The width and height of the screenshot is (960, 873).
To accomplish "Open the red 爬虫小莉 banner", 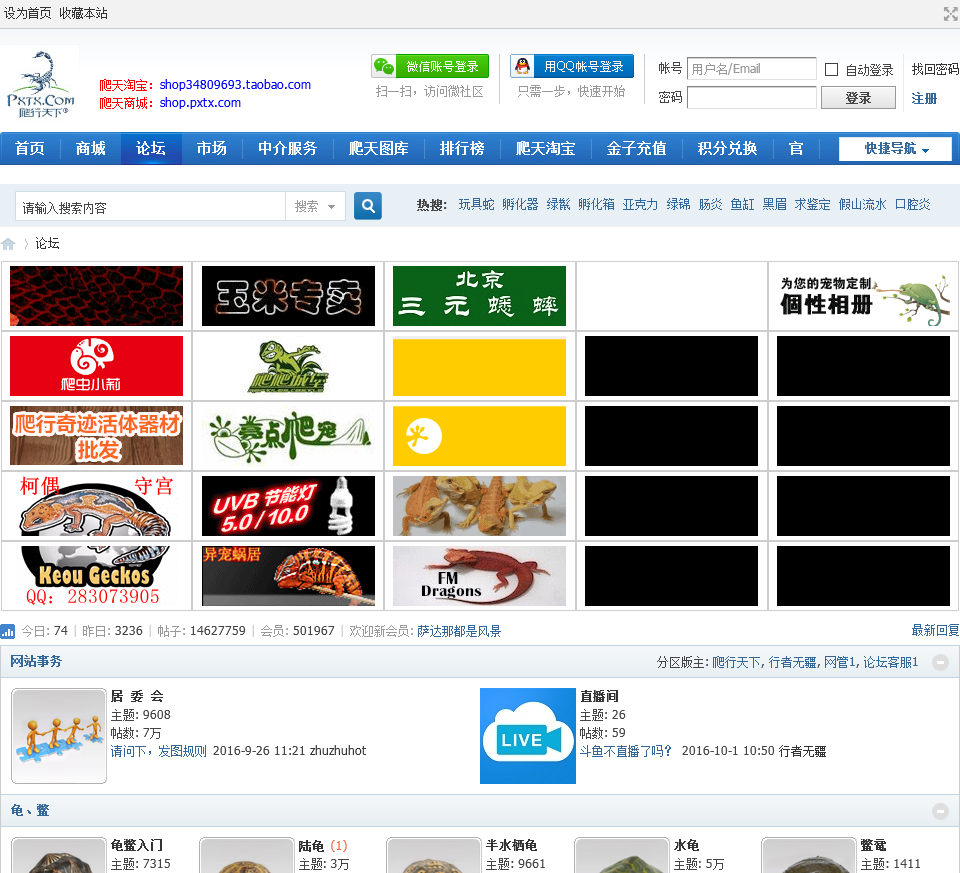I will click(x=96, y=365).
